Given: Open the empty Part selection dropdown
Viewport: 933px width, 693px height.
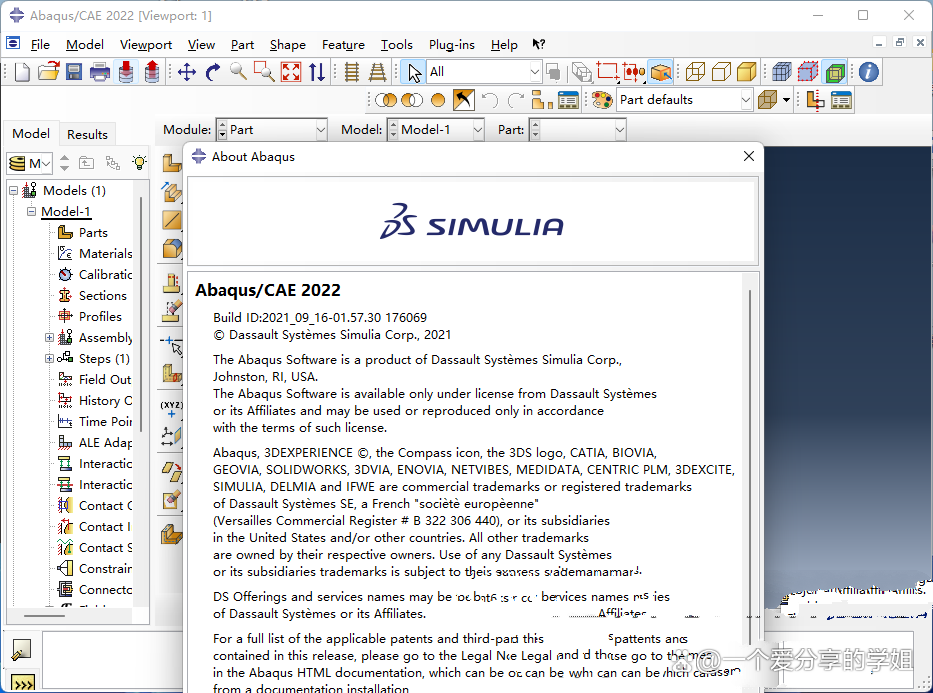Looking at the screenshot, I should pos(577,130).
